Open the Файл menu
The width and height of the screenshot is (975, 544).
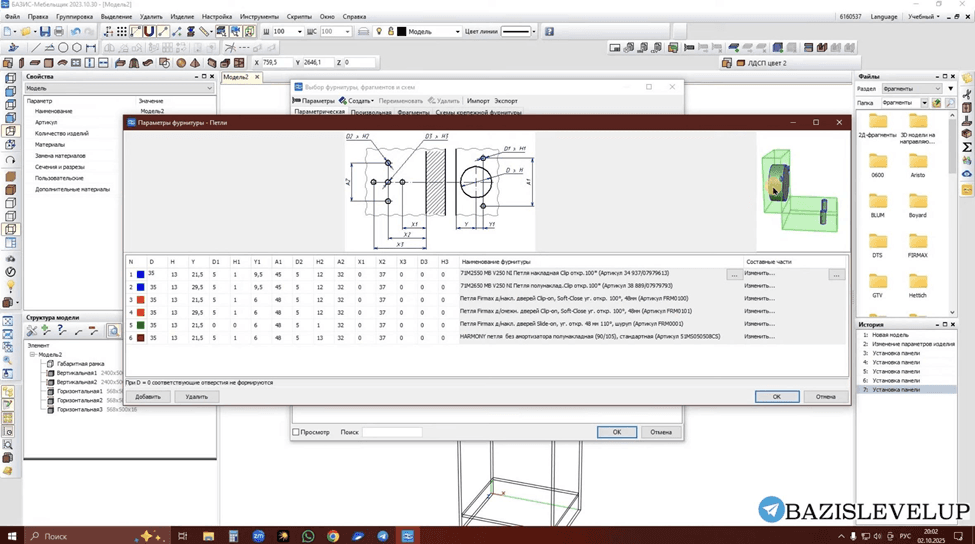pos(12,17)
